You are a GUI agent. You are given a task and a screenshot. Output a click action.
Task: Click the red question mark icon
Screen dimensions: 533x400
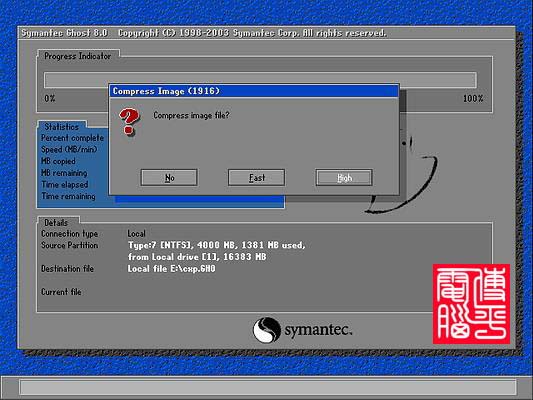point(129,121)
